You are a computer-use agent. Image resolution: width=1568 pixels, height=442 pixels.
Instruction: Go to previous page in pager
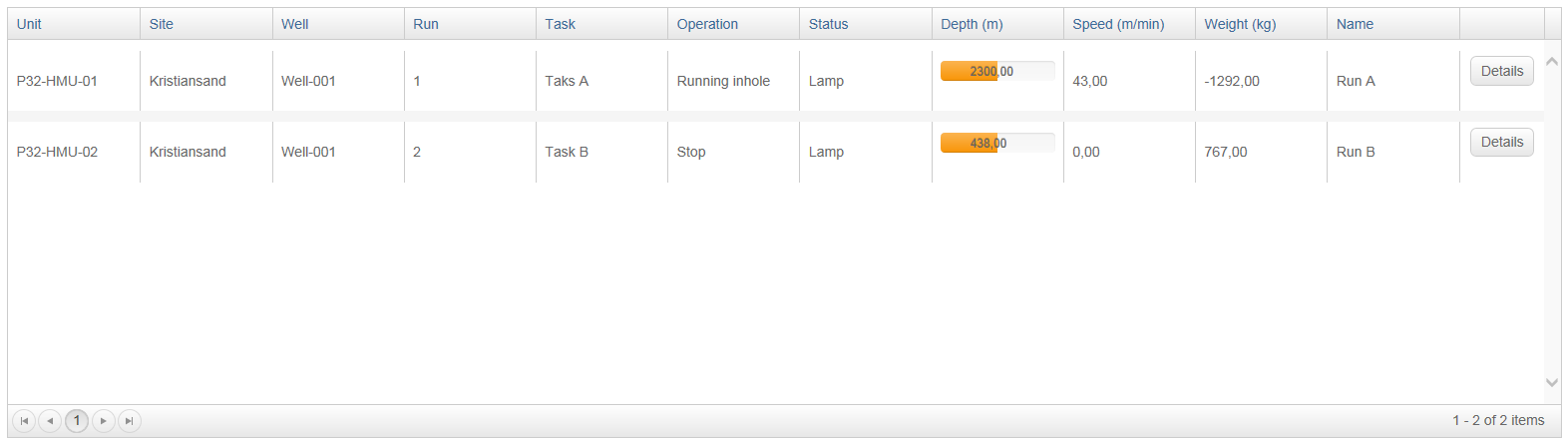[50, 421]
